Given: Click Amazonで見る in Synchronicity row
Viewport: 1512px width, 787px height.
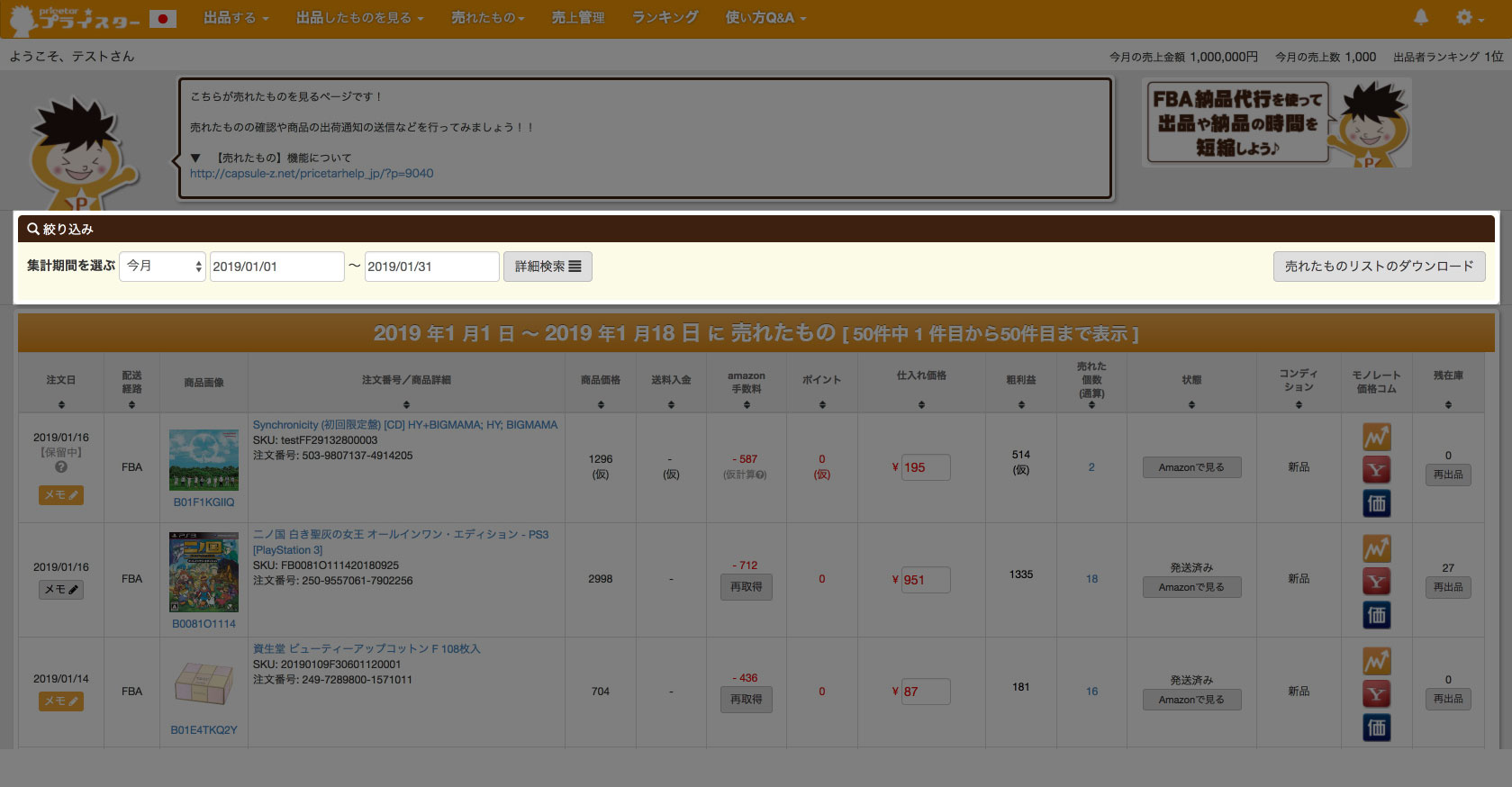Looking at the screenshot, I should tap(1191, 467).
